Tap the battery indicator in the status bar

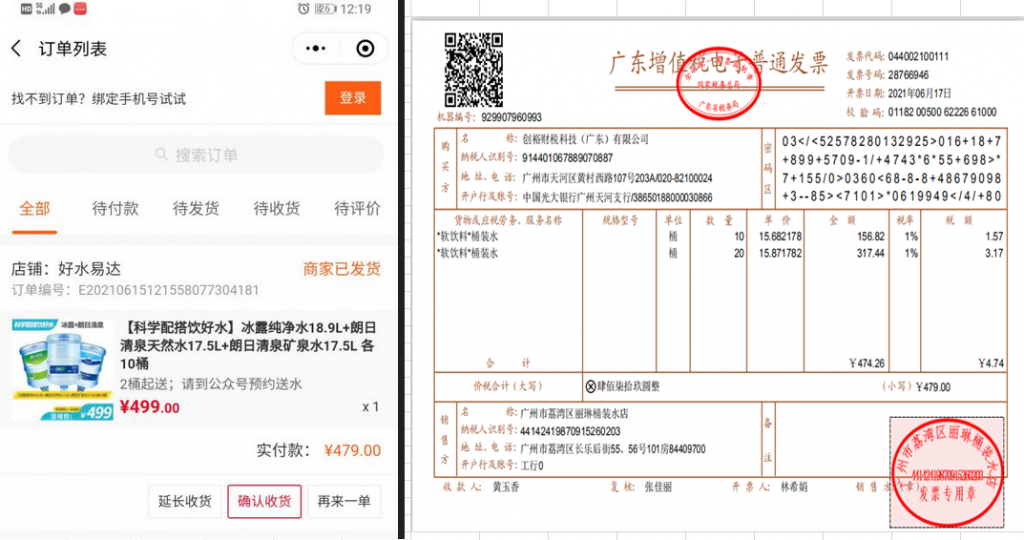(325, 9)
